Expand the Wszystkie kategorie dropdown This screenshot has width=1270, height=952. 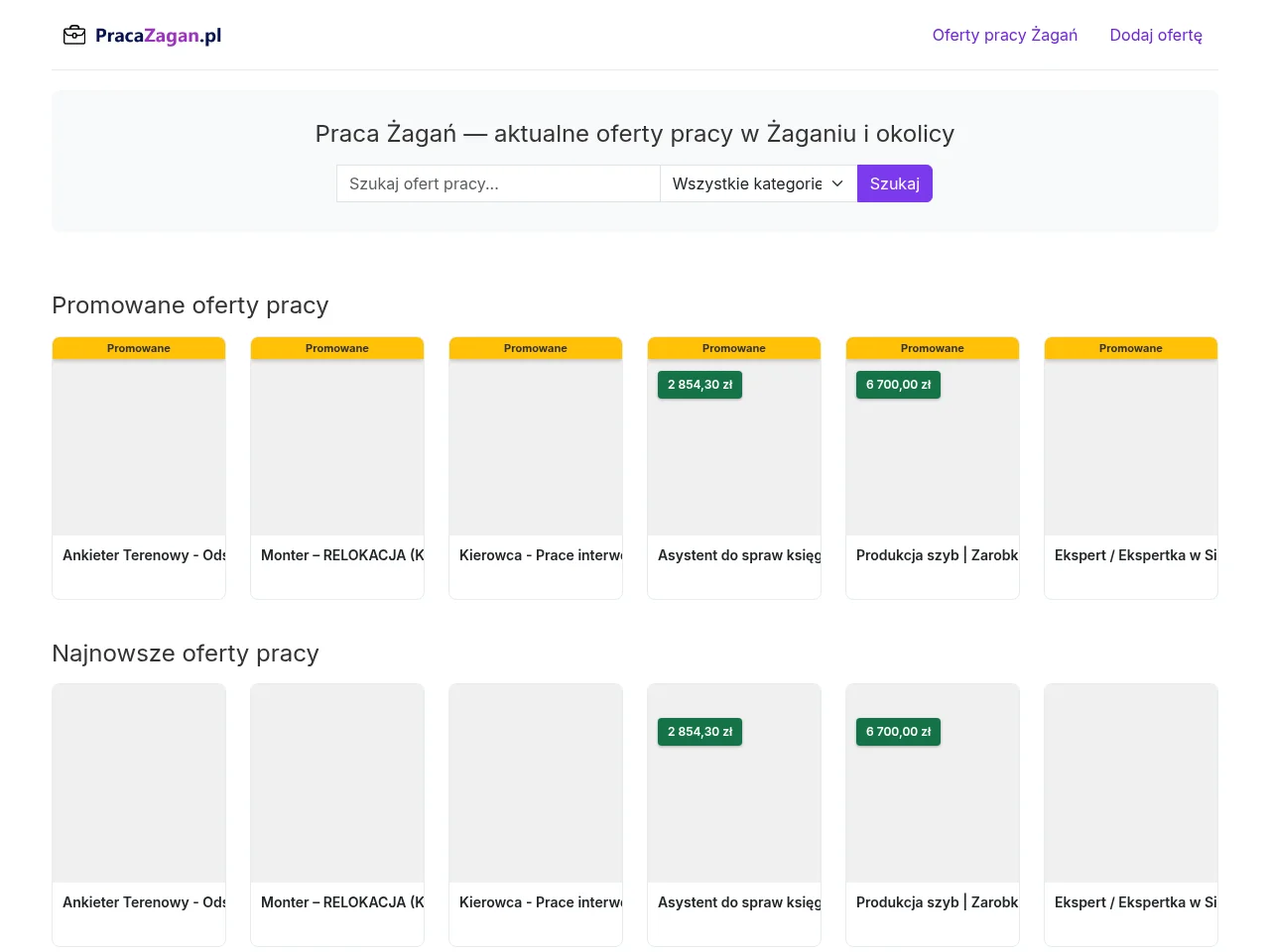point(759,183)
